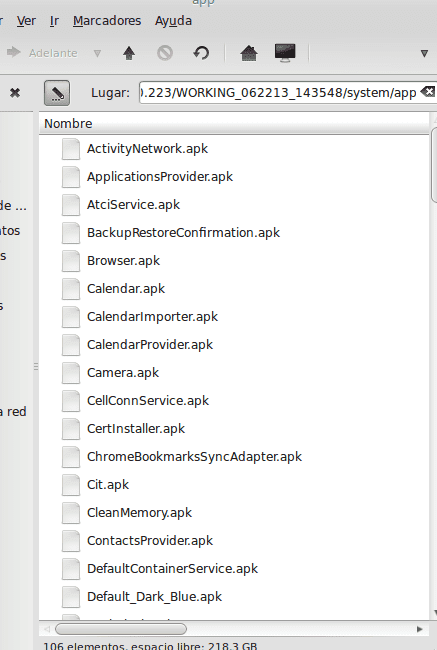Select ContactsProvider.apk file

coord(150,541)
